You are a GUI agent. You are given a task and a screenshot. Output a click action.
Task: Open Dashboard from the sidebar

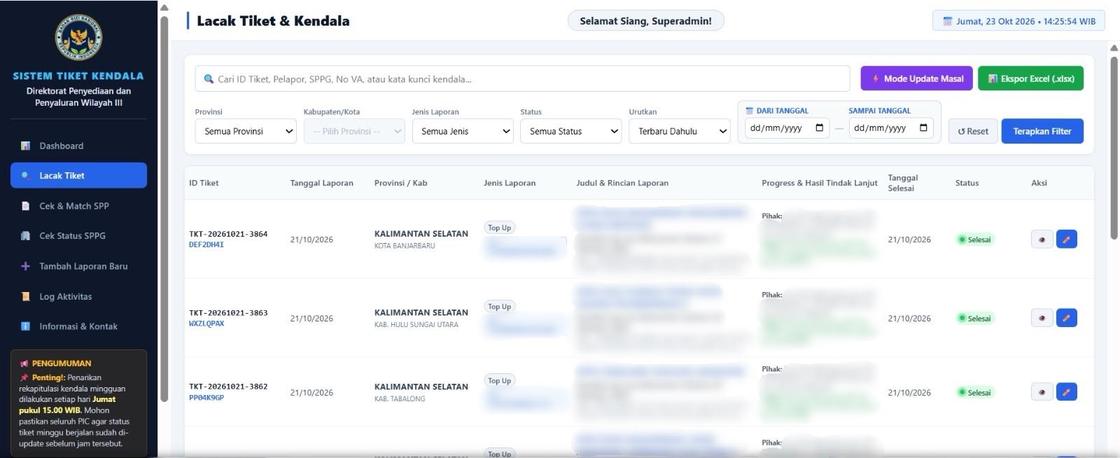tap(79, 146)
